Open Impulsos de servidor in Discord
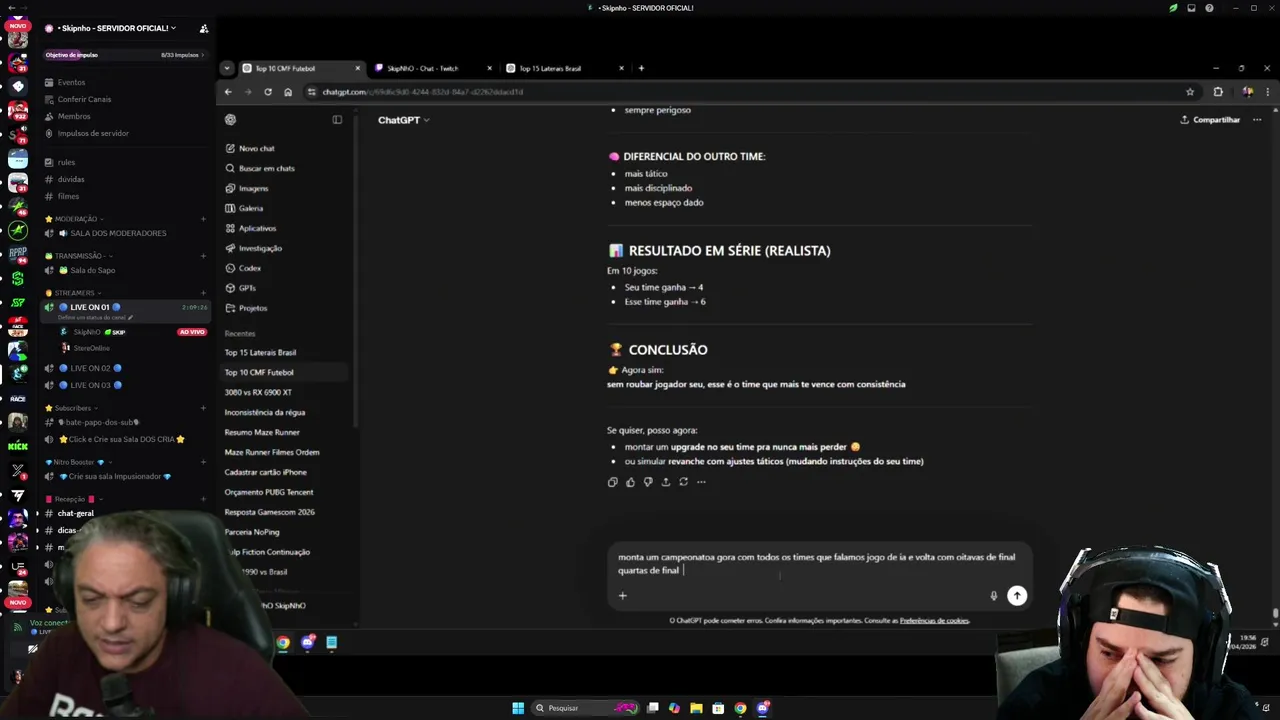The width and height of the screenshot is (1280, 720). coord(93,133)
